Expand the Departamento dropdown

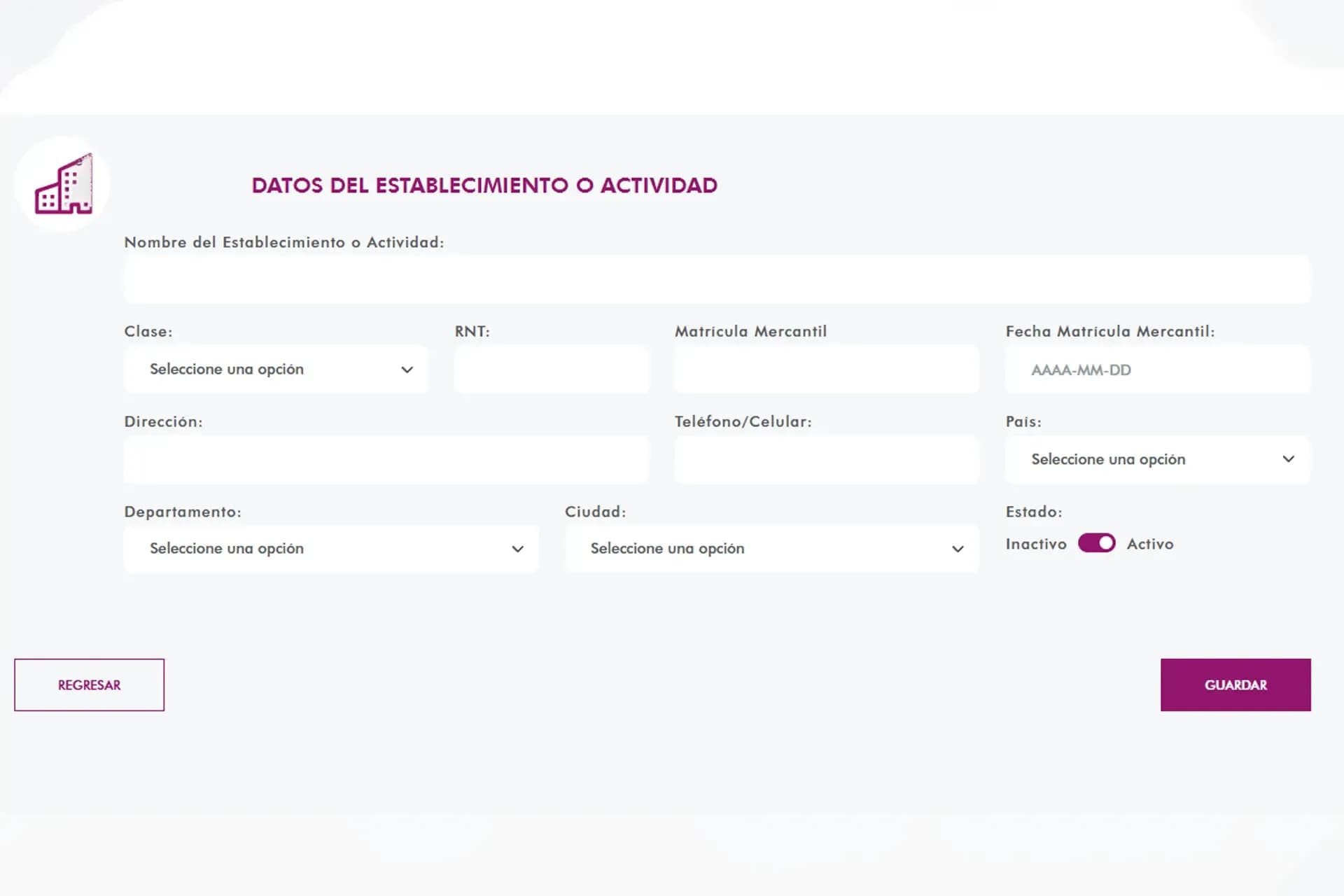(331, 549)
